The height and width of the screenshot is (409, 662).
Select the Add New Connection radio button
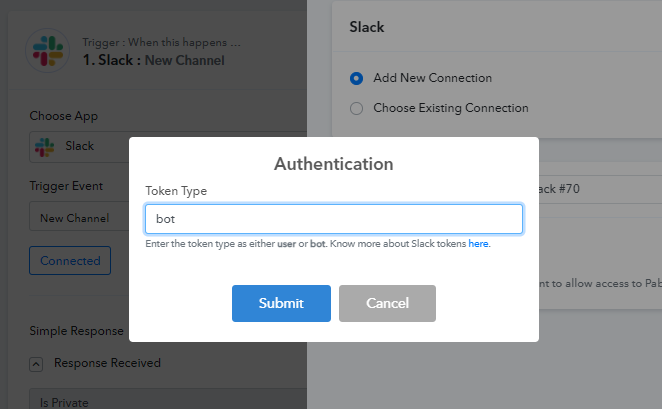[356, 79]
